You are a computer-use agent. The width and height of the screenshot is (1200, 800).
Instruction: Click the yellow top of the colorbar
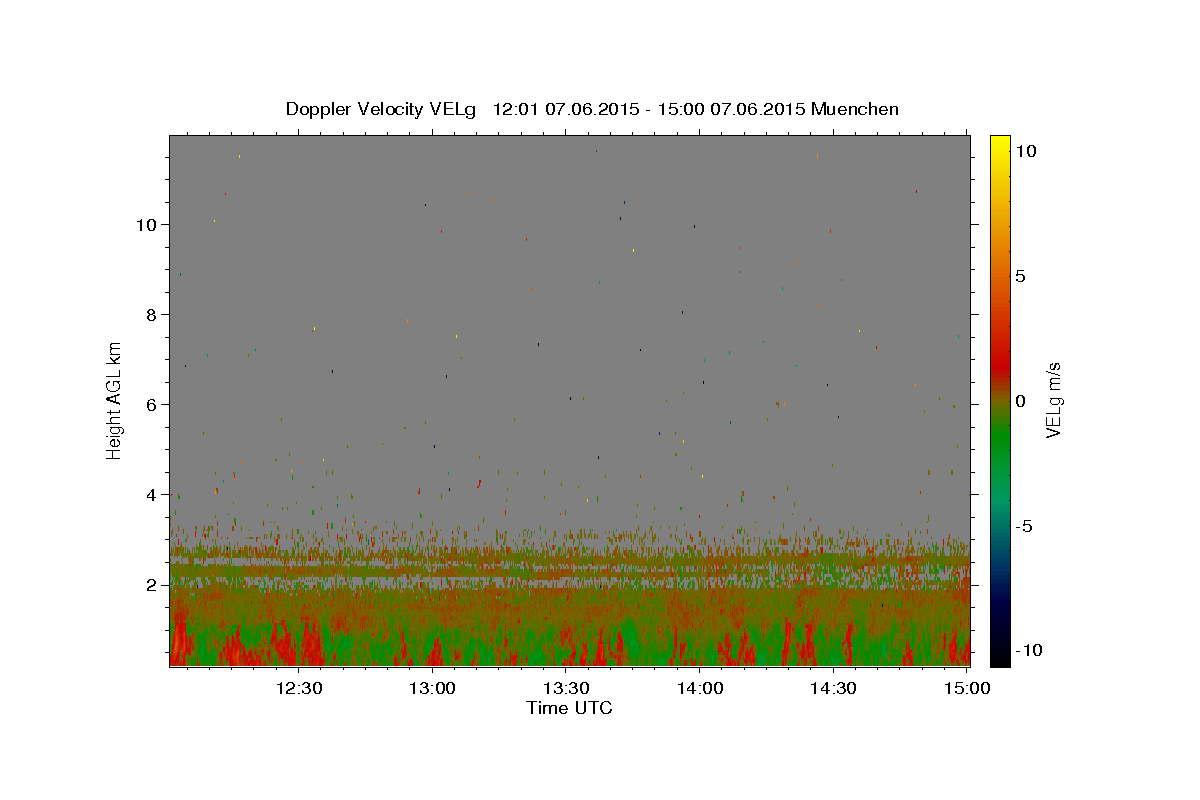(x=1000, y=145)
